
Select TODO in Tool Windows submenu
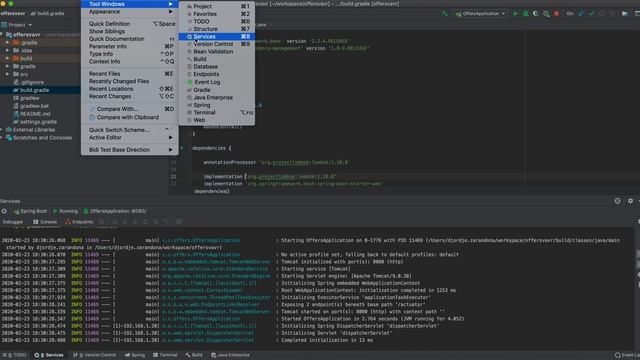[x=217, y=21]
